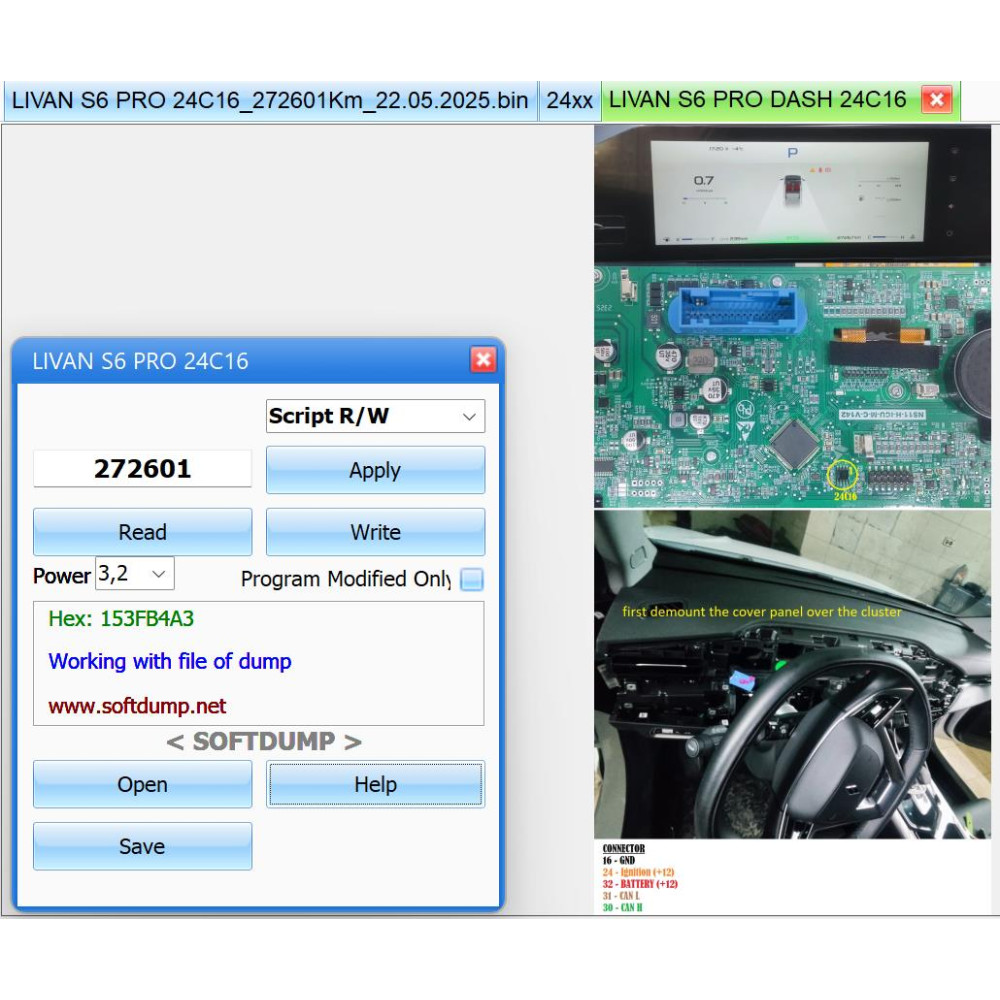Click the Power label
This screenshot has height=1000, width=1000.
point(62,576)
